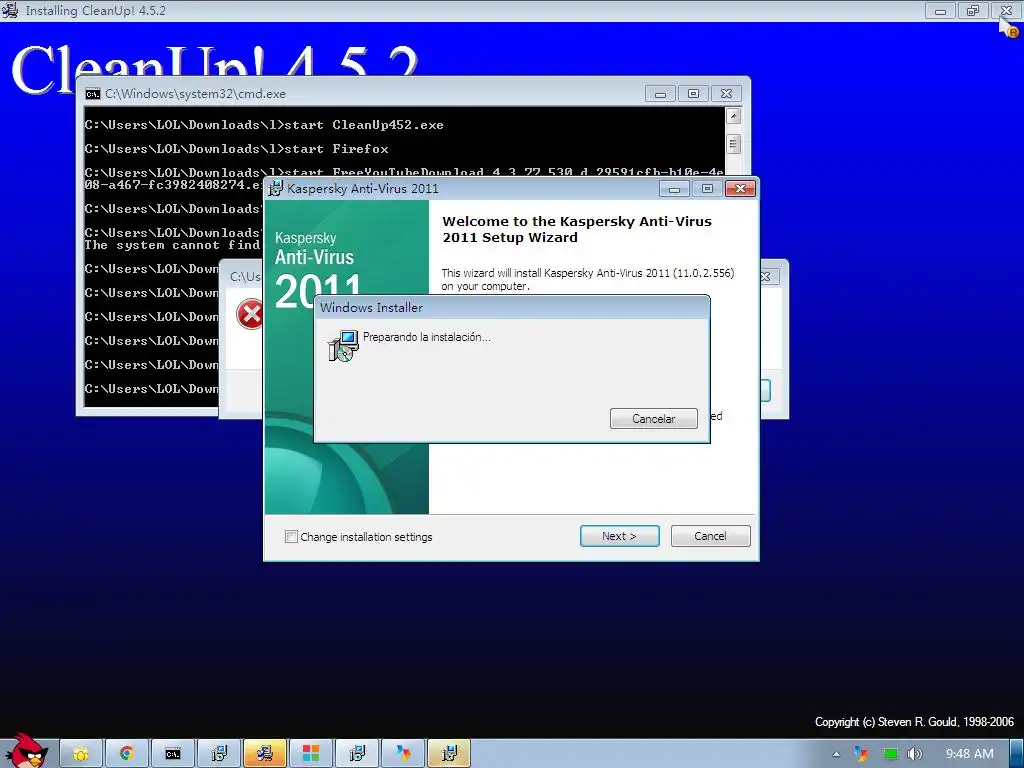Image resolution: width=1024 pixels, height=768 pixels.
Task: Minimize the Installing CleanUp! 4.5.2 window
Action: [940, 10]
